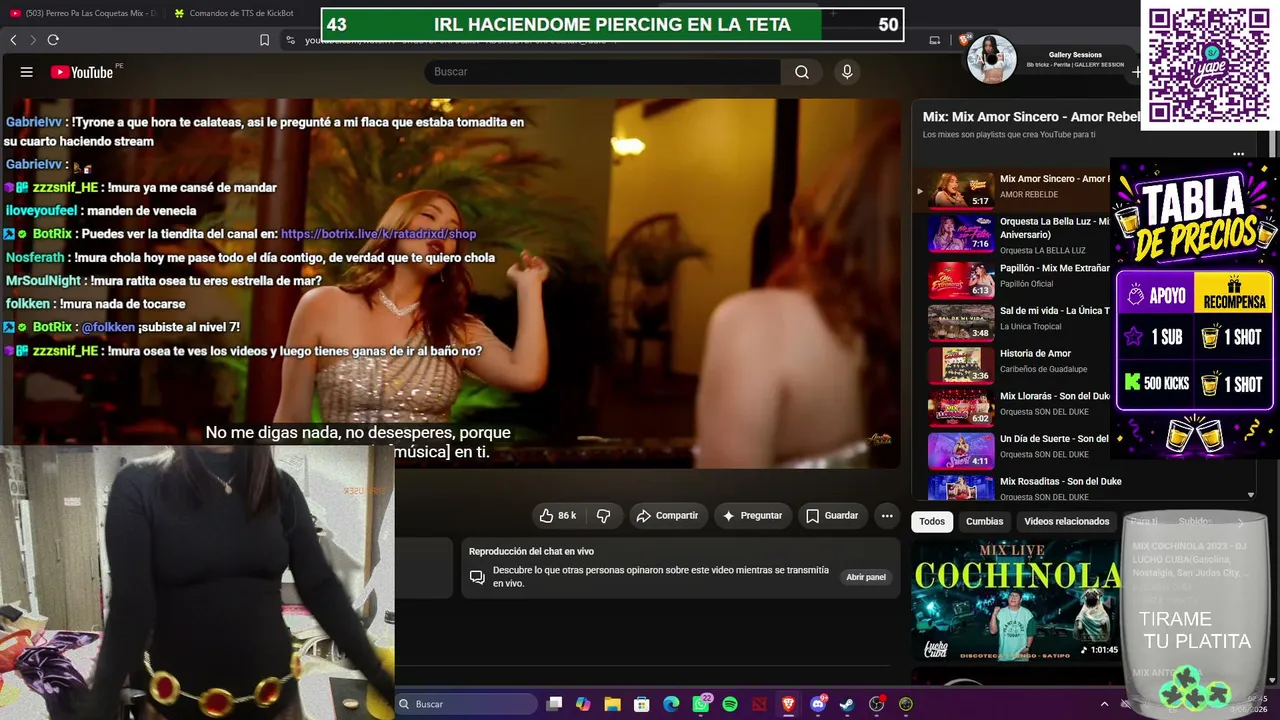Click chat username Nosferath
The height and width of the screenshot is (720, 1280).
click(x=35, y=258)
